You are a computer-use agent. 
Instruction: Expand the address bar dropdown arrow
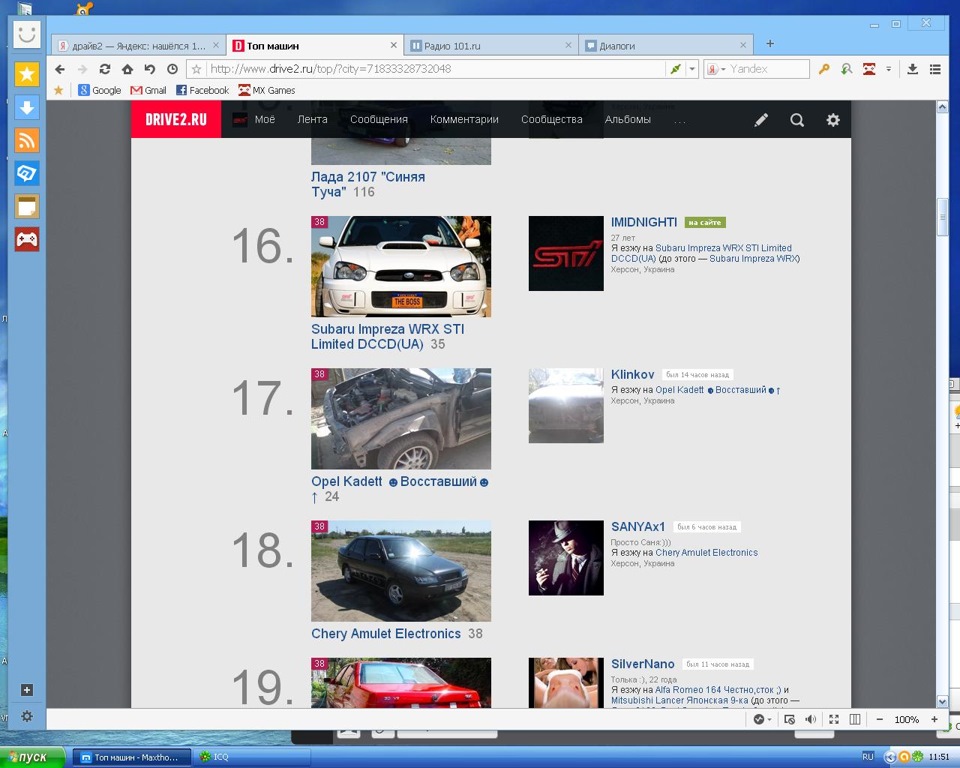(x=692, y=69)
